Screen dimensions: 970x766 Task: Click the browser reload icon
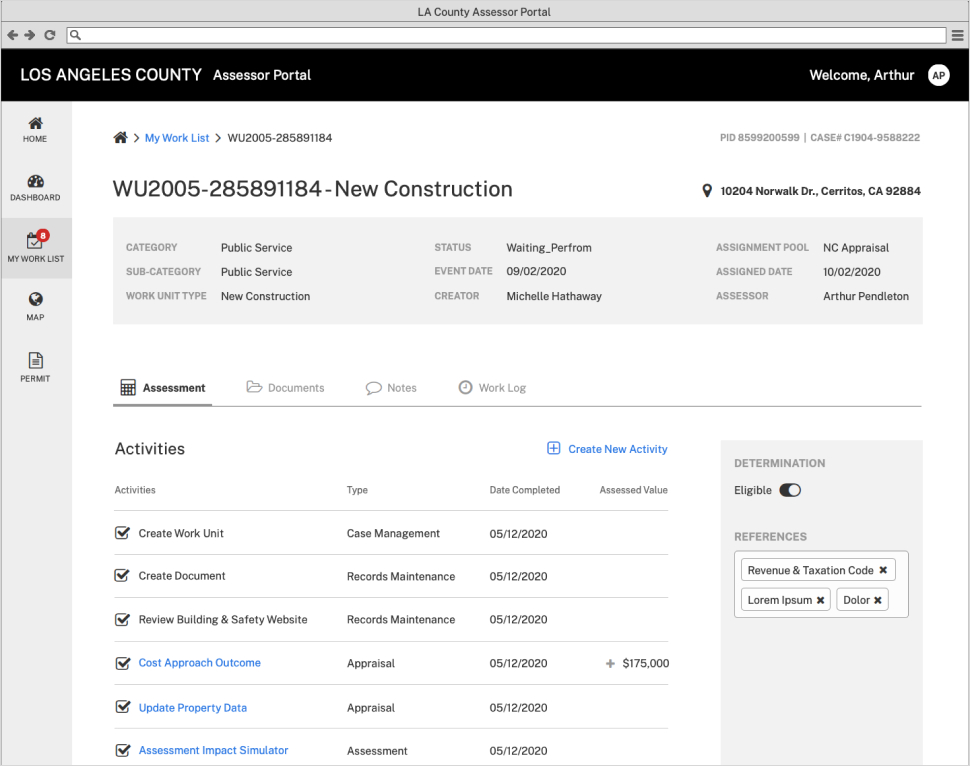[49, 35]
